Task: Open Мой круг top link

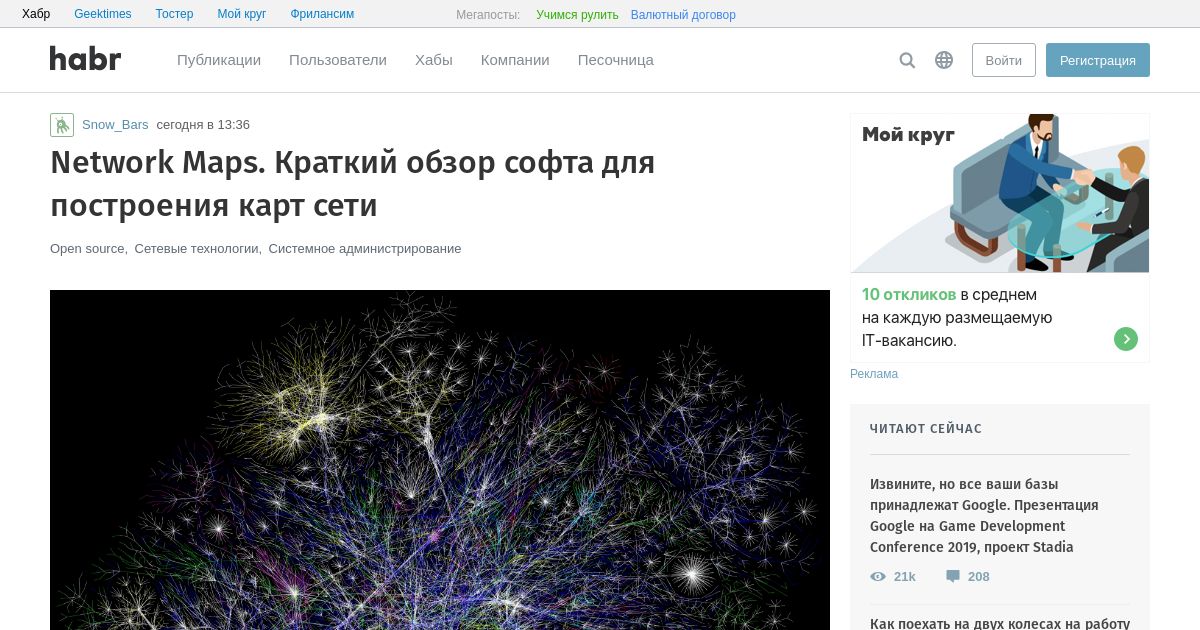Action: (x=242, y=14)
